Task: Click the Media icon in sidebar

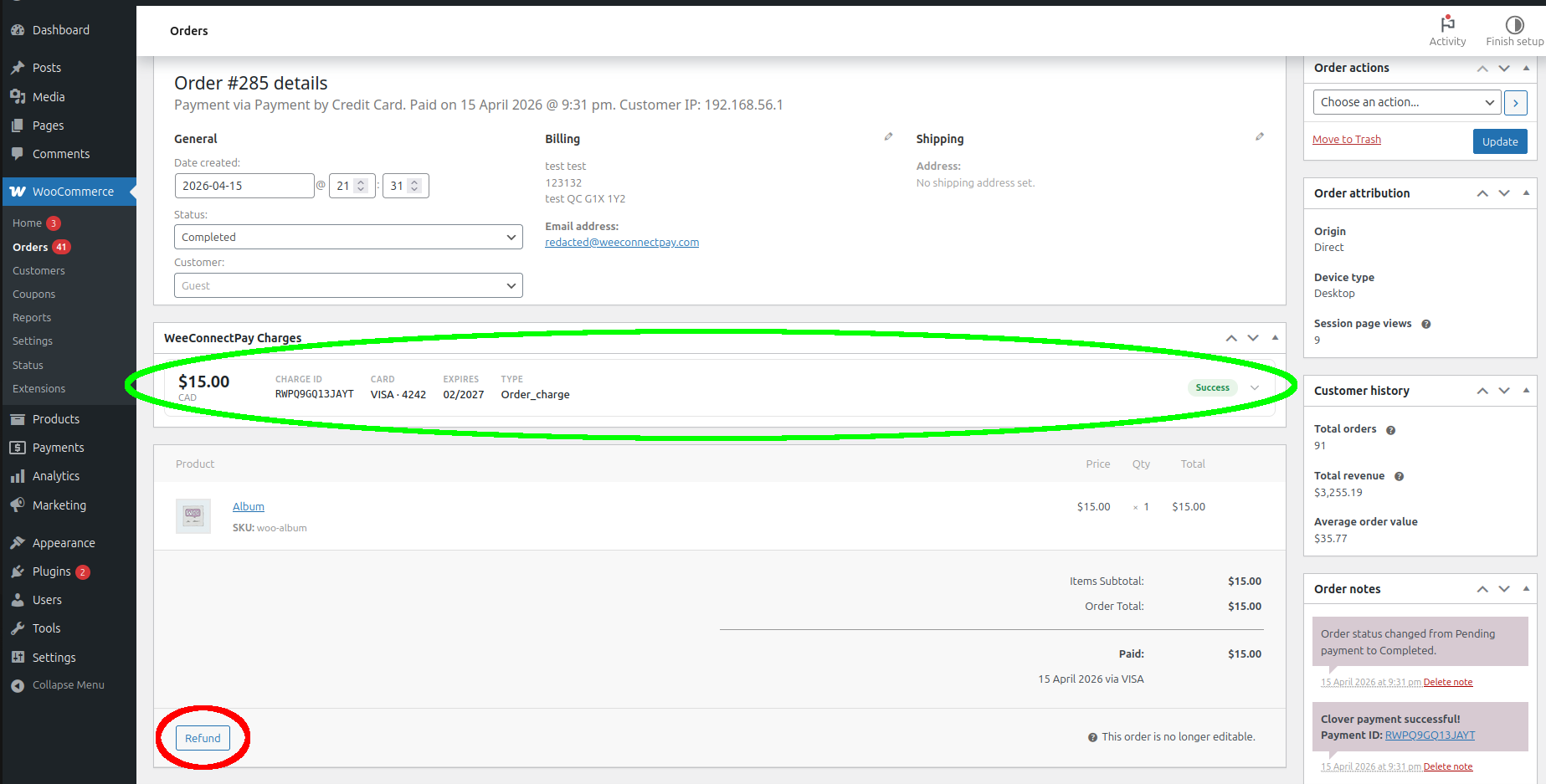Action: click(x=18, y=97)
